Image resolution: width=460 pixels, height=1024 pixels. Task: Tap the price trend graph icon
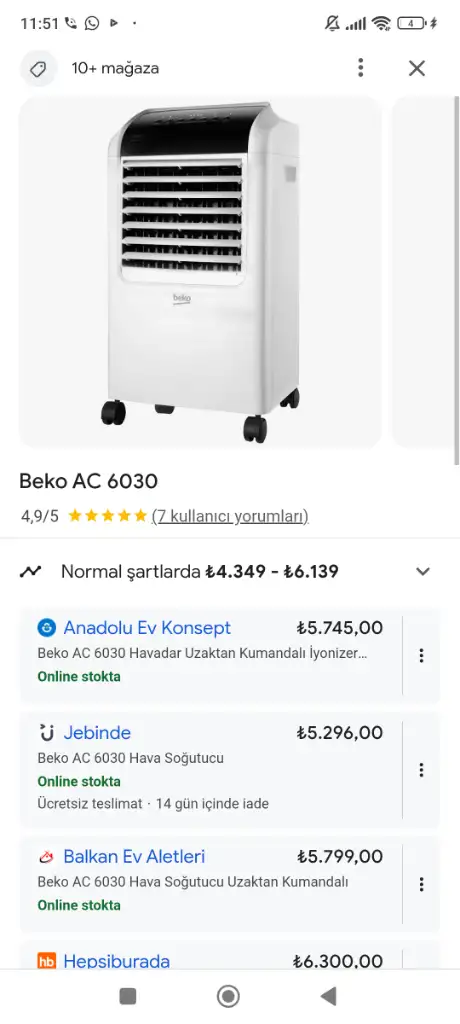(31, 572)
